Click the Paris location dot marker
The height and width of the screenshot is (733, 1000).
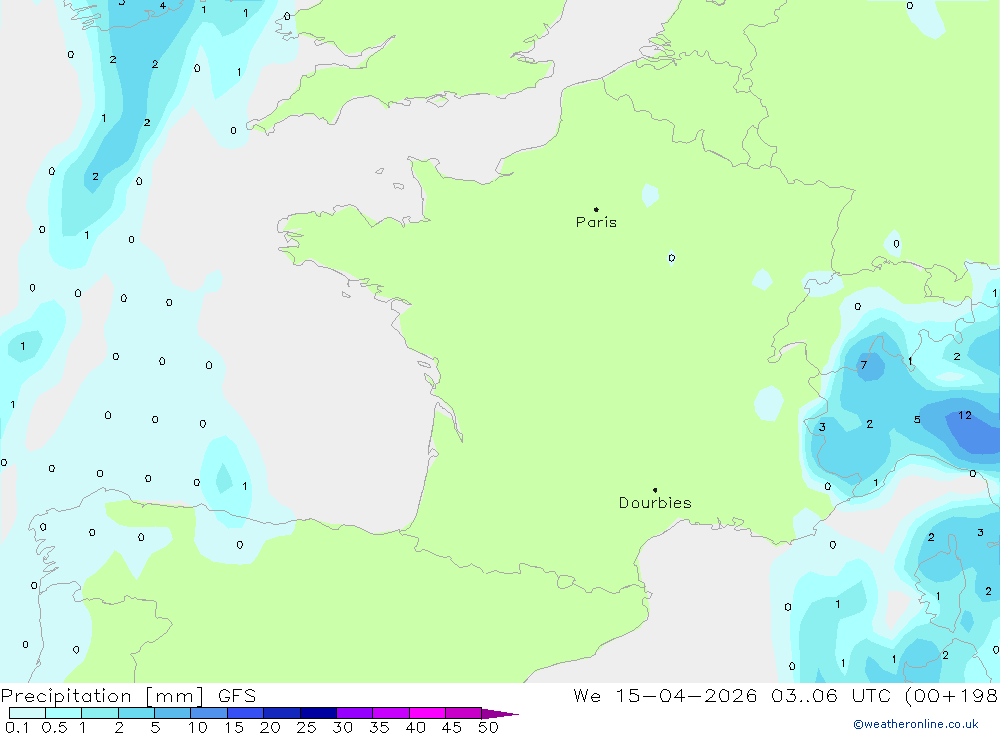[x=596, y=209]
